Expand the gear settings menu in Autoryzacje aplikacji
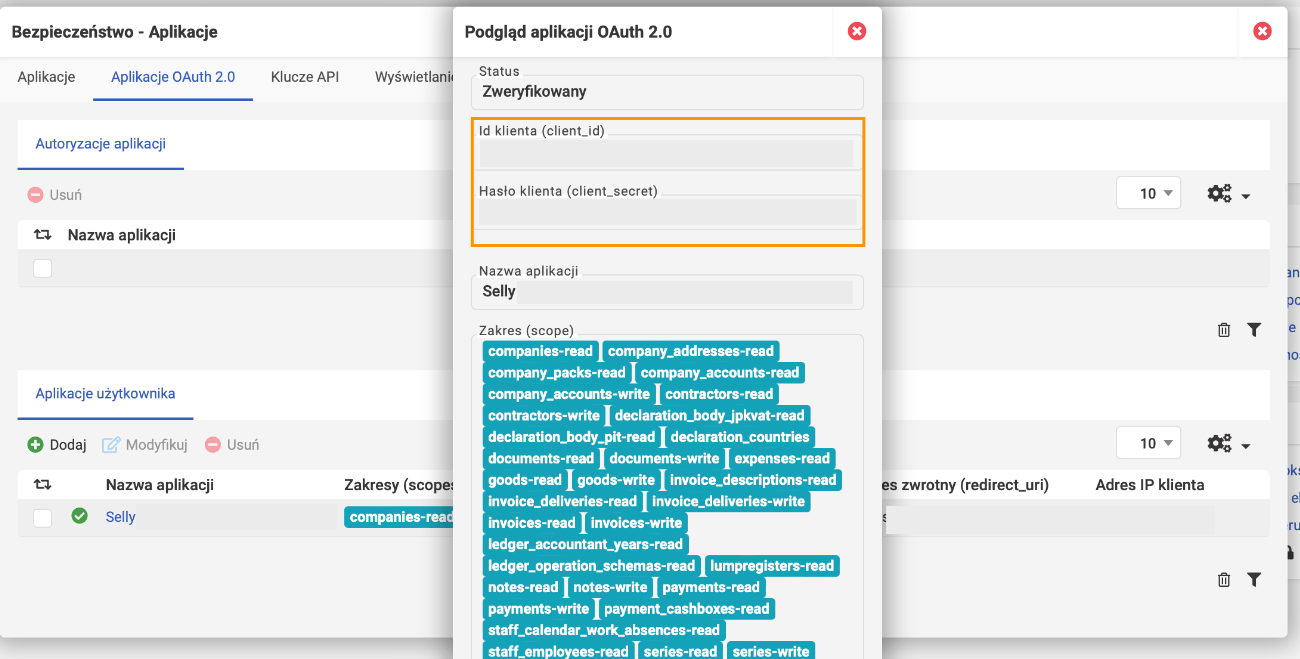Screen dimensions: 1300x659 click(1229, 194)
